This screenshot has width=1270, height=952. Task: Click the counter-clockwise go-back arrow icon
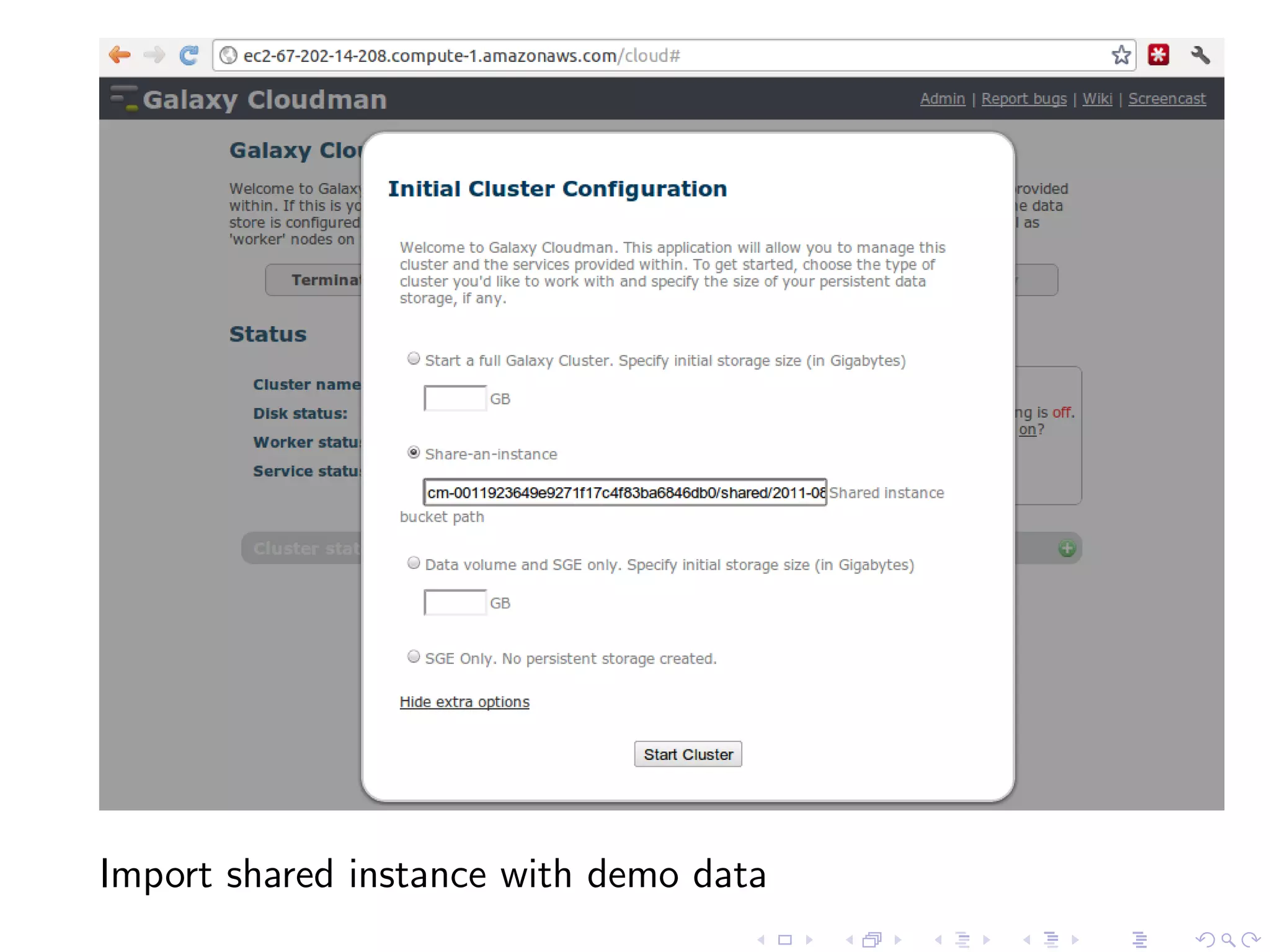pyautogui.click(x=1205, y=940)
